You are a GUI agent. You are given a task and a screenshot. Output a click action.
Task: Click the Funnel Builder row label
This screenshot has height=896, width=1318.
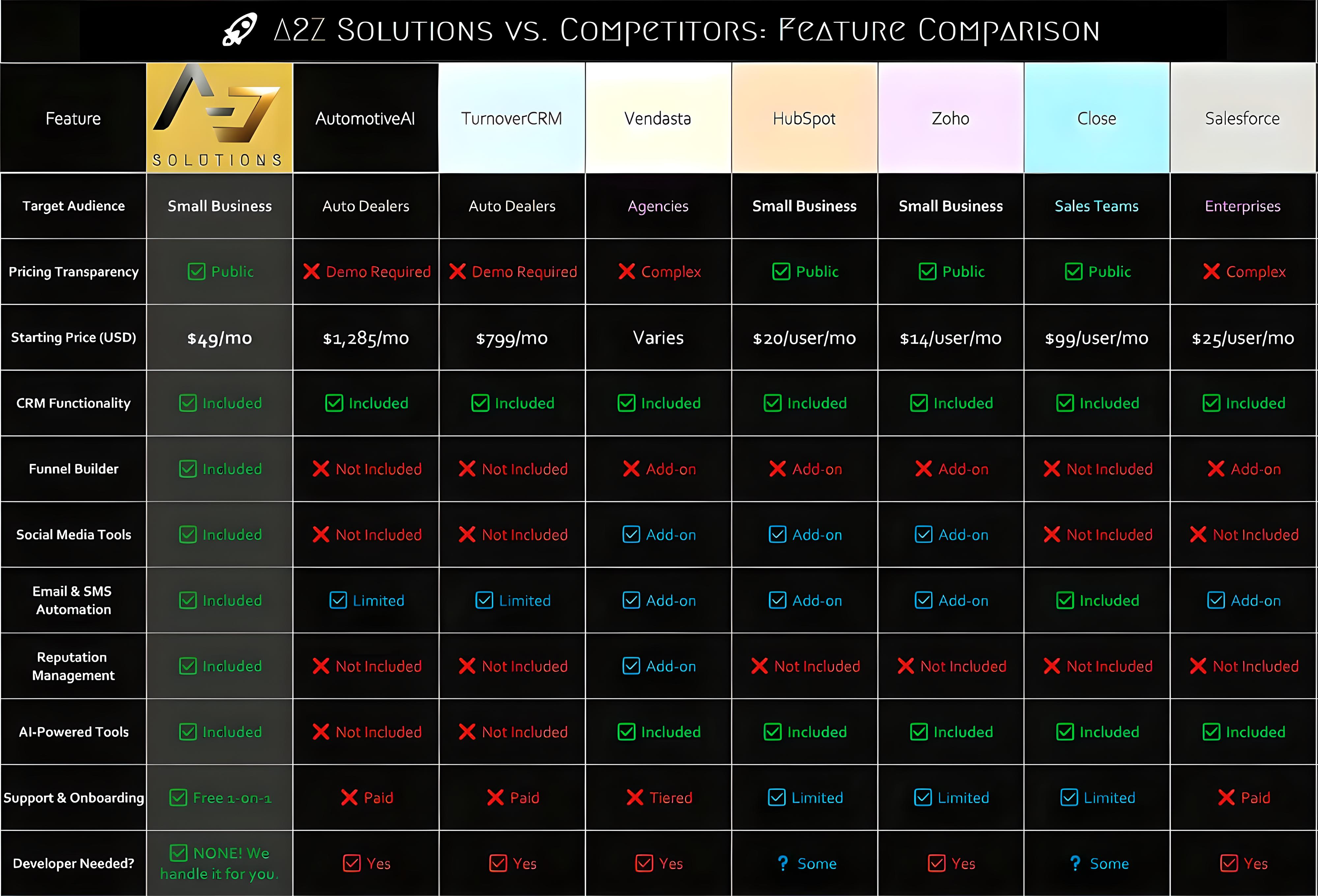[74, 469]
